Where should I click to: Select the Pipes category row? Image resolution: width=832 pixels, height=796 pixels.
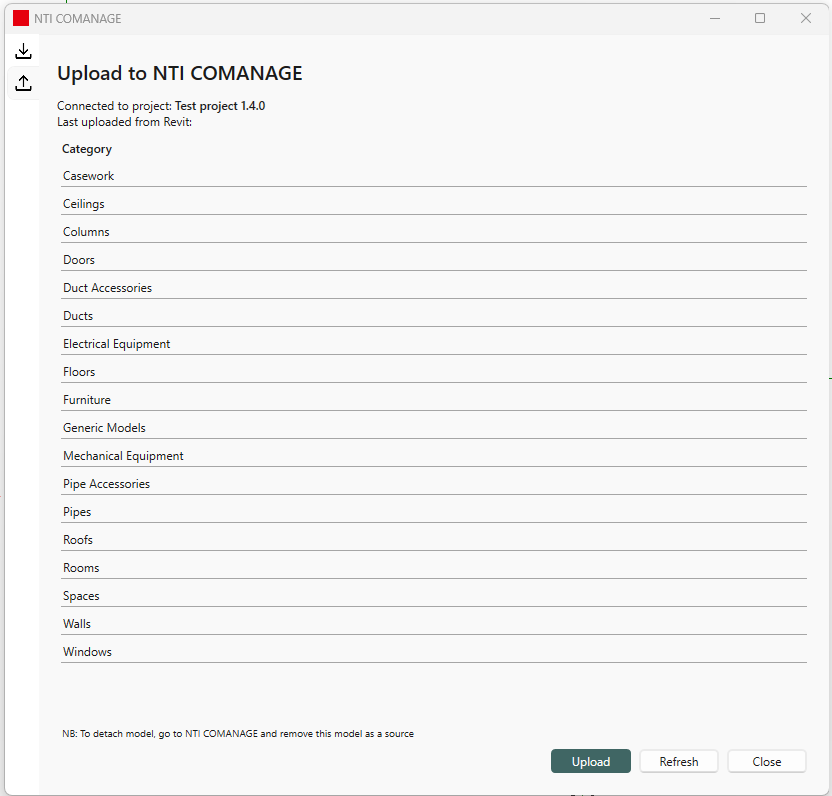pyautogui.click(x=434, y=512)
